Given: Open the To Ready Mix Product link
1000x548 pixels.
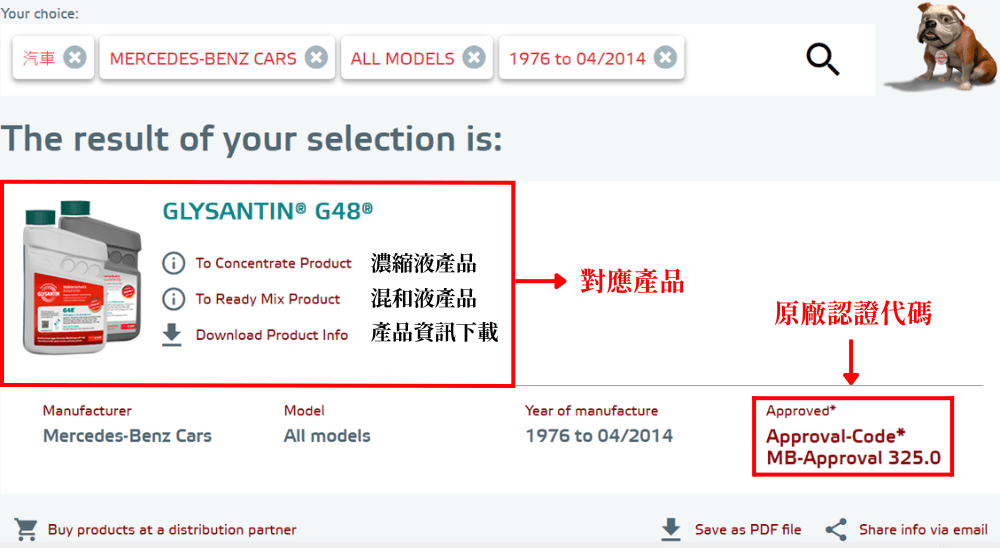Looking at the screenshot, I should tap(268, 299).
